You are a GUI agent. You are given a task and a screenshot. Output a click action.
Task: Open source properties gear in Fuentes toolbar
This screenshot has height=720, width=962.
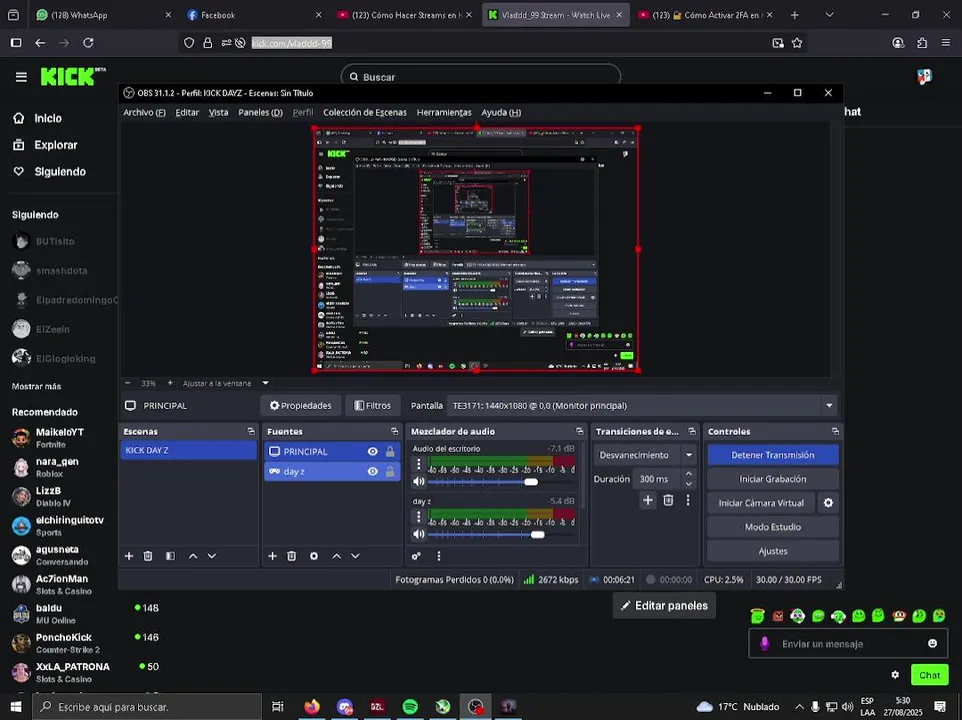coord(314,556)
